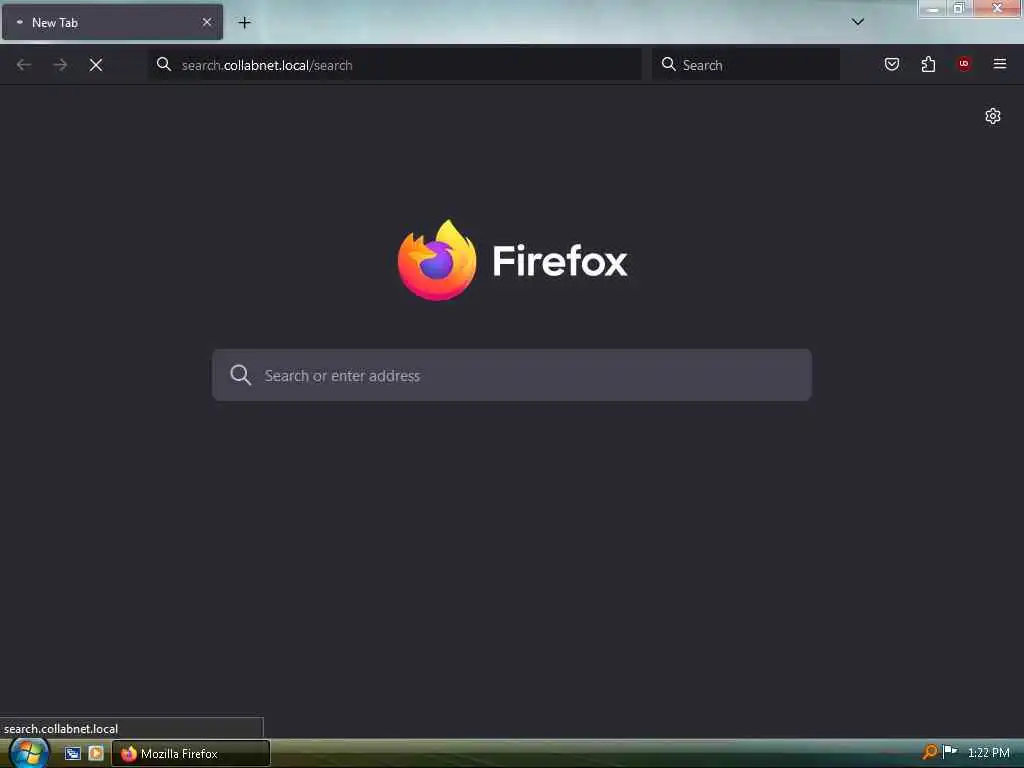Restore down the Firefox window
This screenshot has width=1024, height=768.
(x=959, y=8)
